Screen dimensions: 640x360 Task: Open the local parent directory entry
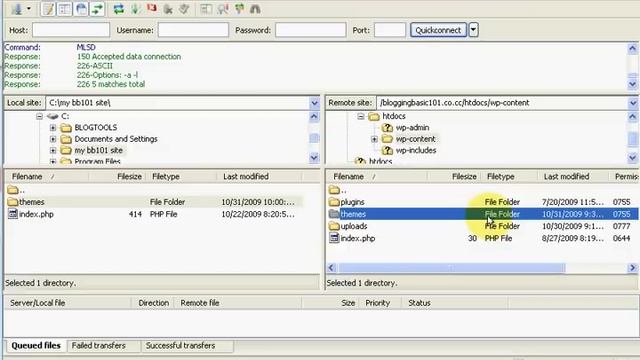[16, 190]
